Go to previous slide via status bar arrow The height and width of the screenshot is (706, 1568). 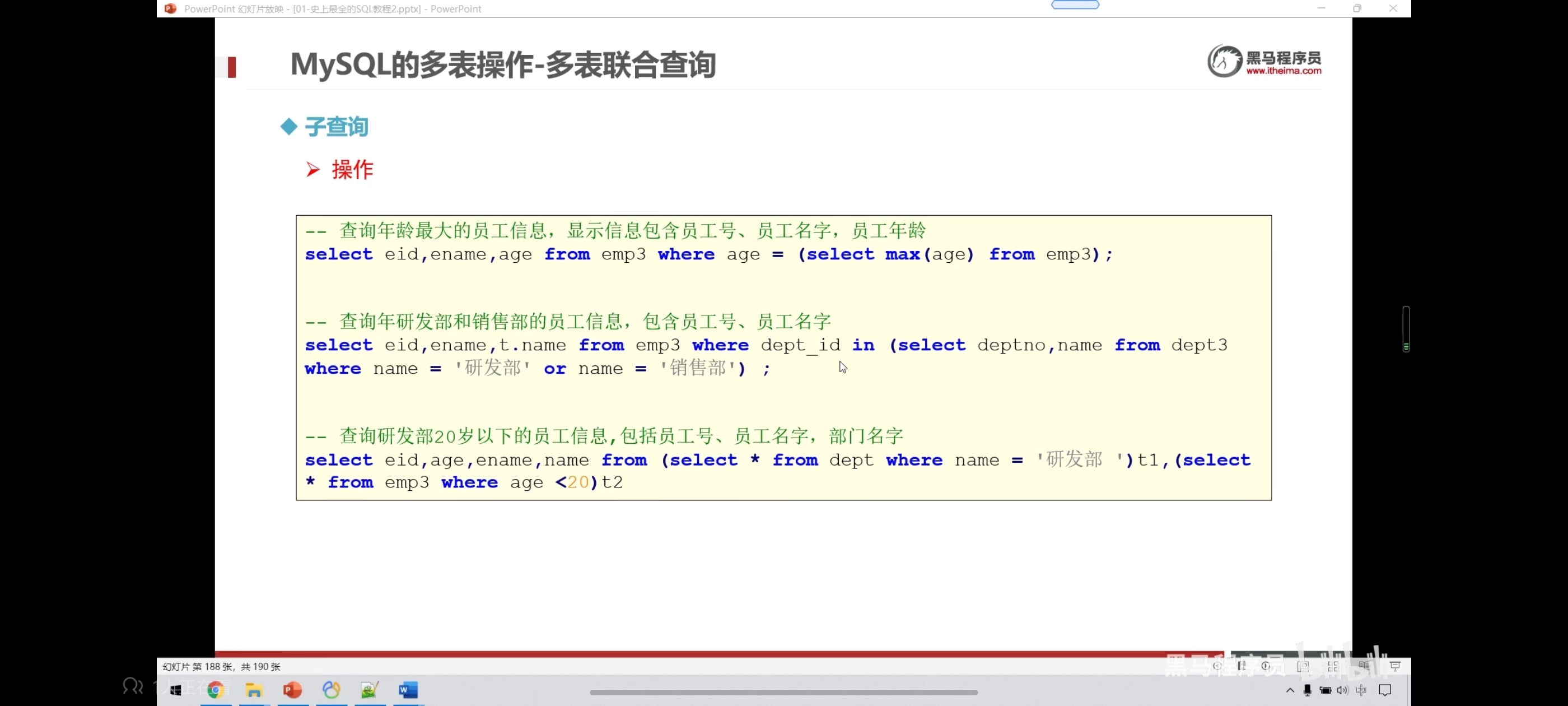pyautogui.click(x=1217, y=666)
